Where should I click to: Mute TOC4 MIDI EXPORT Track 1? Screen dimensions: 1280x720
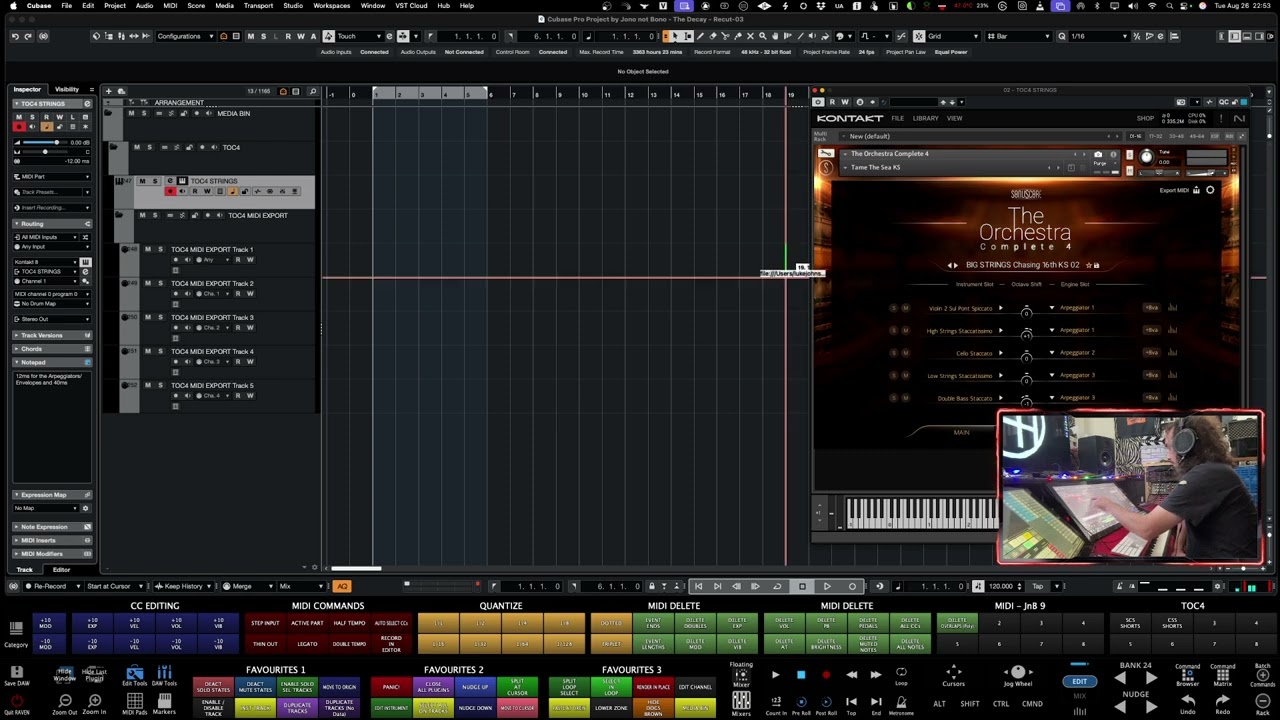point(148,249)
